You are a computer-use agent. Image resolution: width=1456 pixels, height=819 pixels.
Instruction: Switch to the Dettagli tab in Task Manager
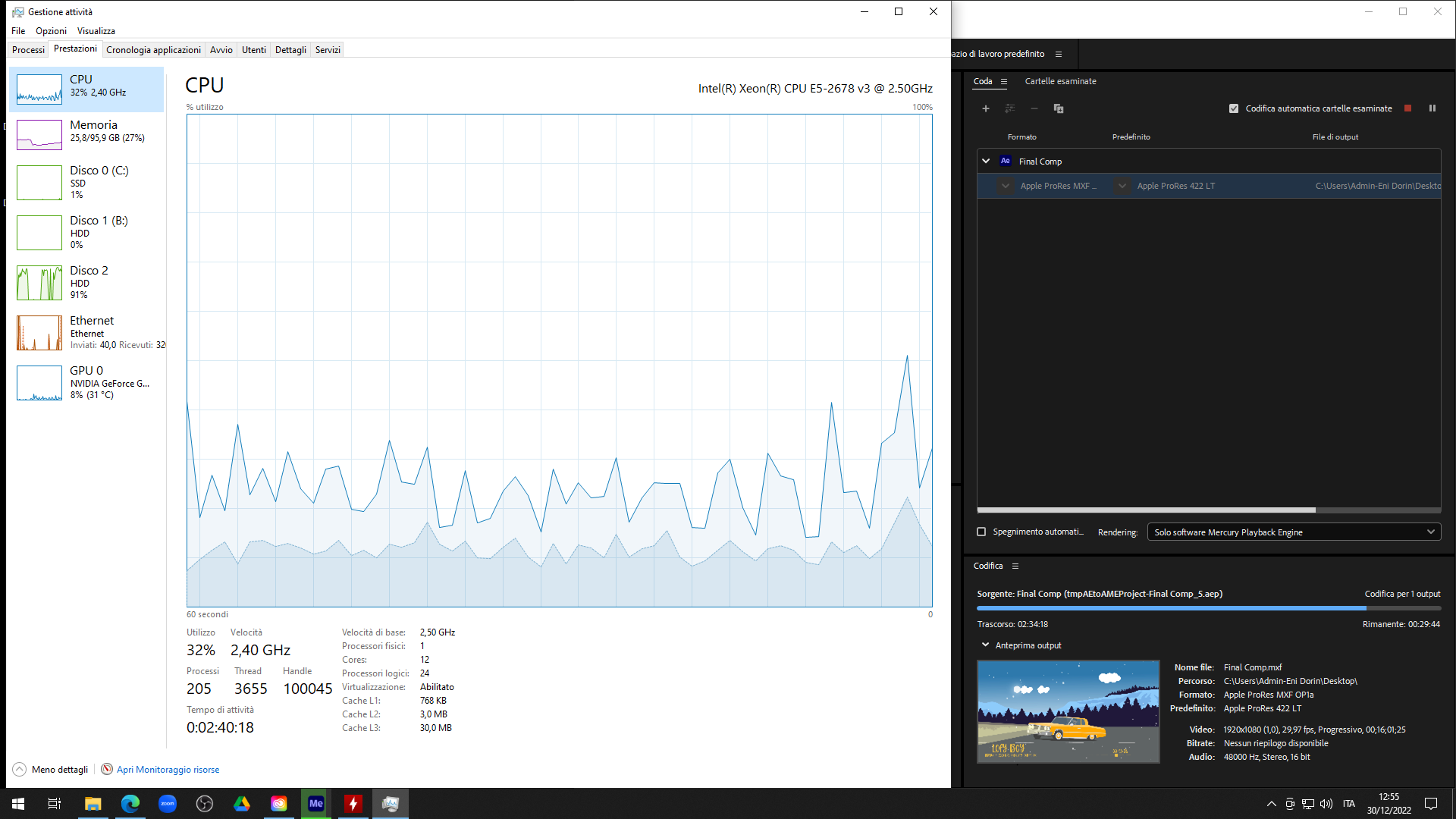290,50
